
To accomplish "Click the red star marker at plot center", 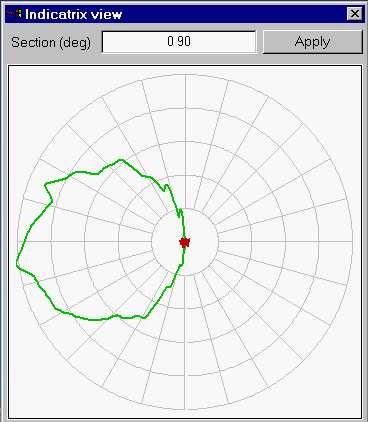I will (185, 242).
